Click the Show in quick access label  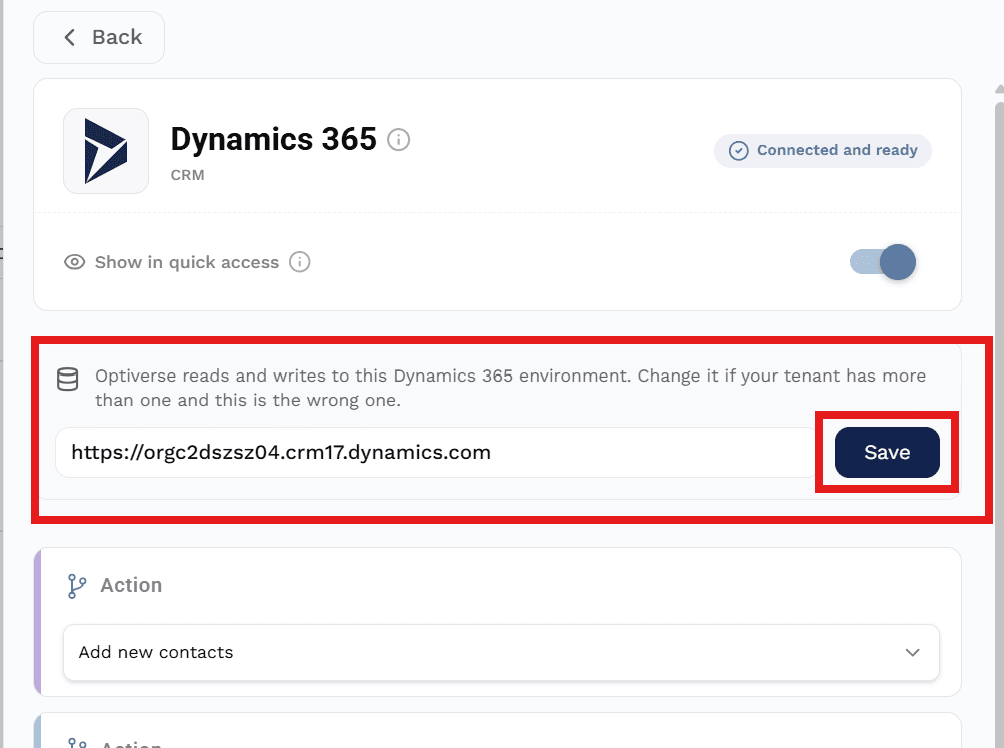(x=187, y=262)
